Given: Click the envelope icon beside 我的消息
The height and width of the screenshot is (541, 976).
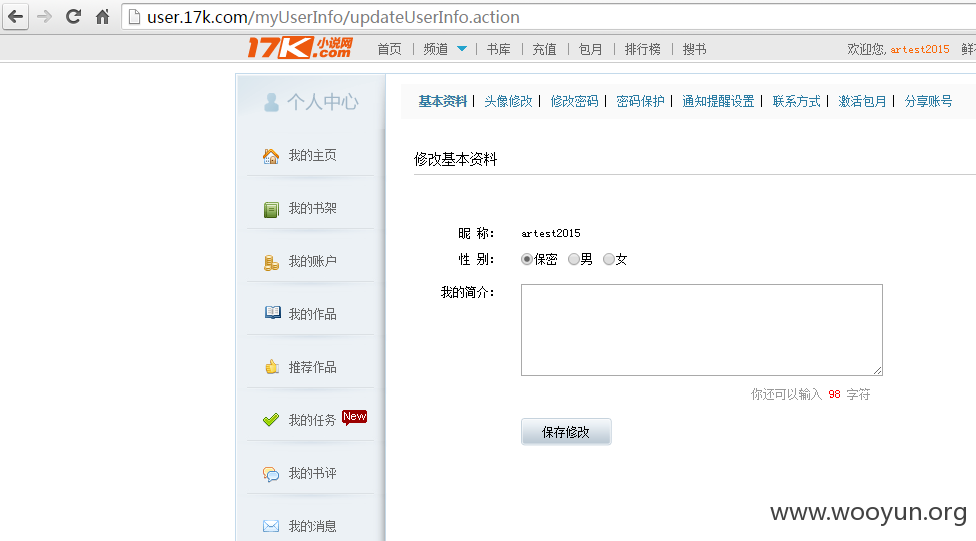Looking at the screenshot, I should click(x=271, y=527).
